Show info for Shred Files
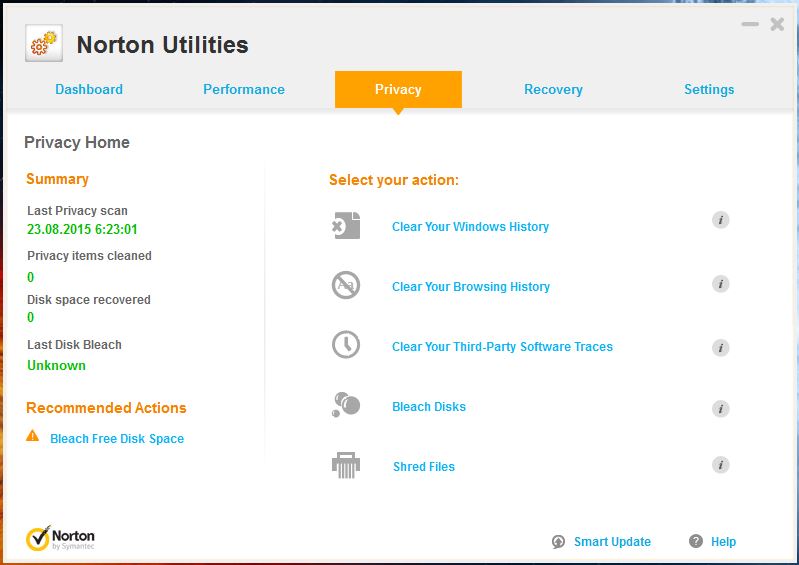Screen dimensions: 799x565 721,465
